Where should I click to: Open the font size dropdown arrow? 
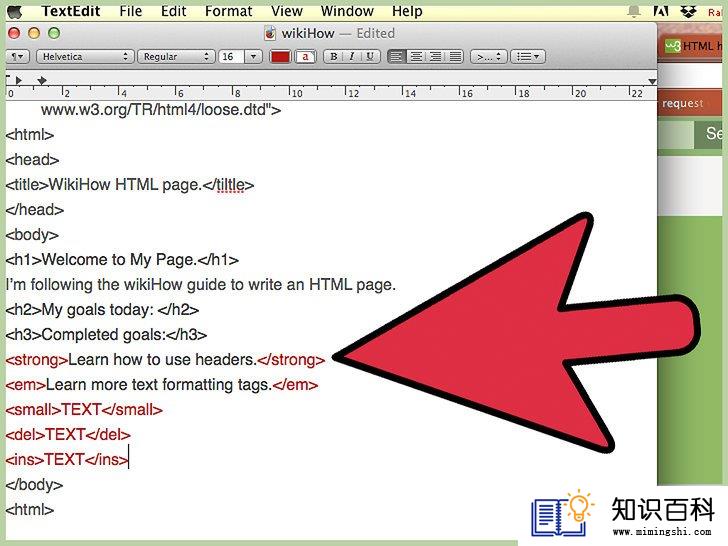[253, 57]
